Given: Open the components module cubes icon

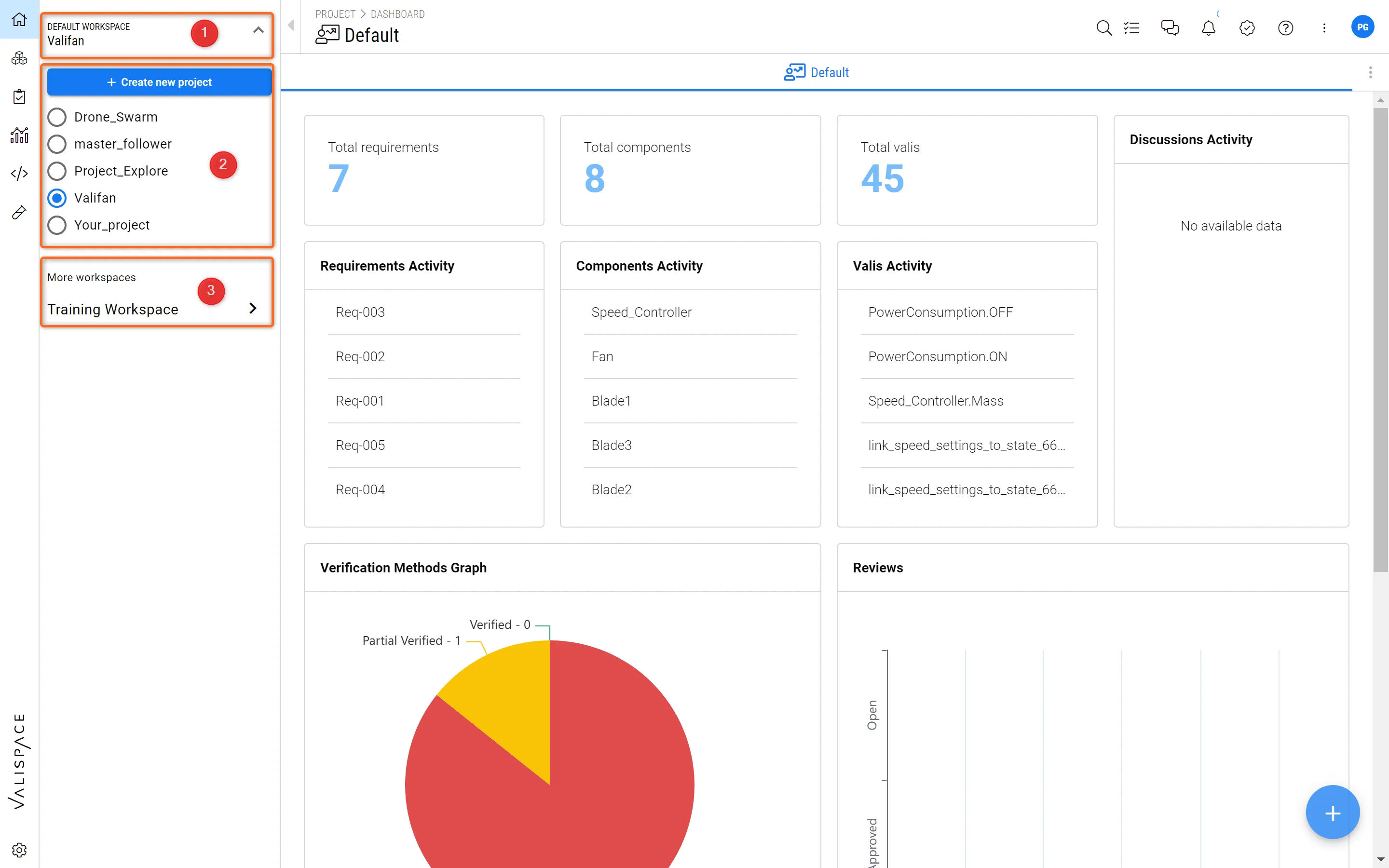Looking at the screenshot, I should point(19,58).
